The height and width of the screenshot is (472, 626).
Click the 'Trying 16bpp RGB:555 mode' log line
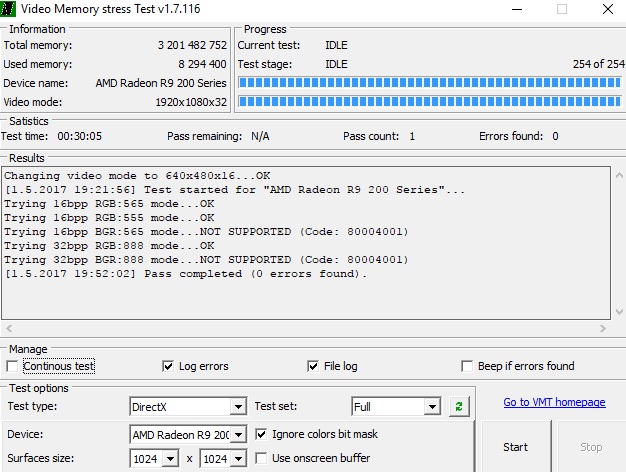pyautogui.click(x=109, y=218)
